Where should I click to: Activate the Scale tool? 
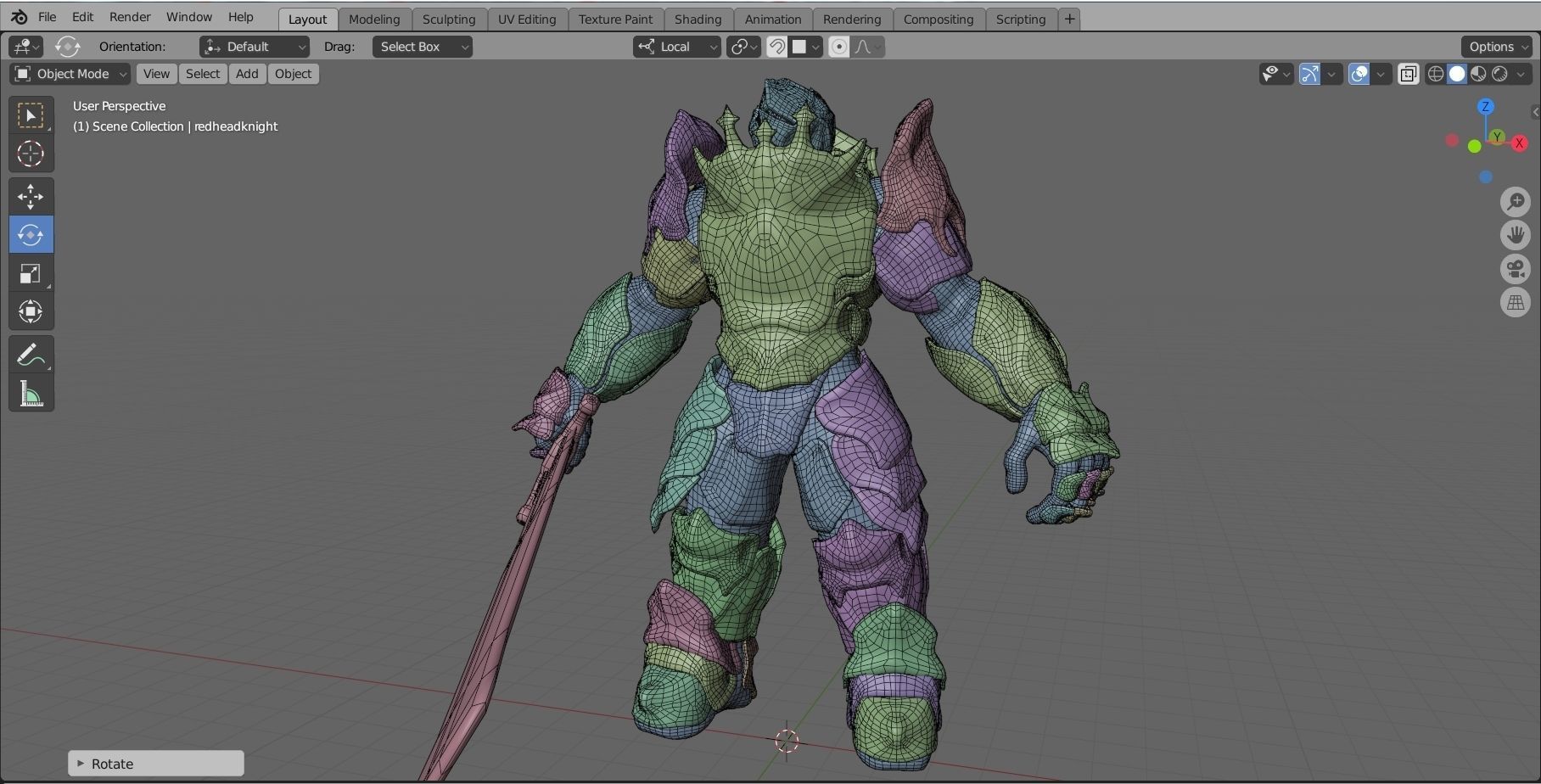point(31,273)
